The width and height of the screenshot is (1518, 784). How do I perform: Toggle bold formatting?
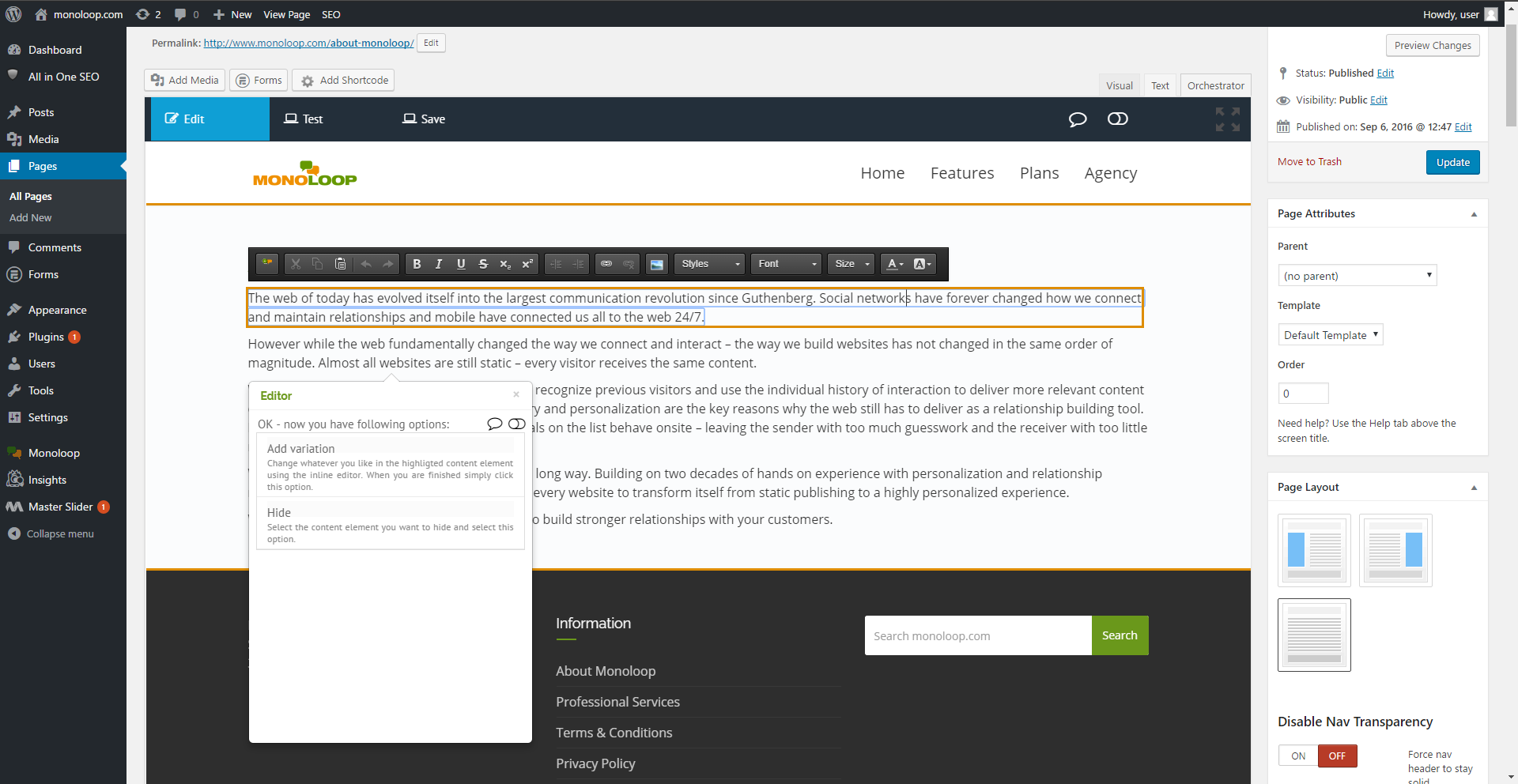[417, 264]
